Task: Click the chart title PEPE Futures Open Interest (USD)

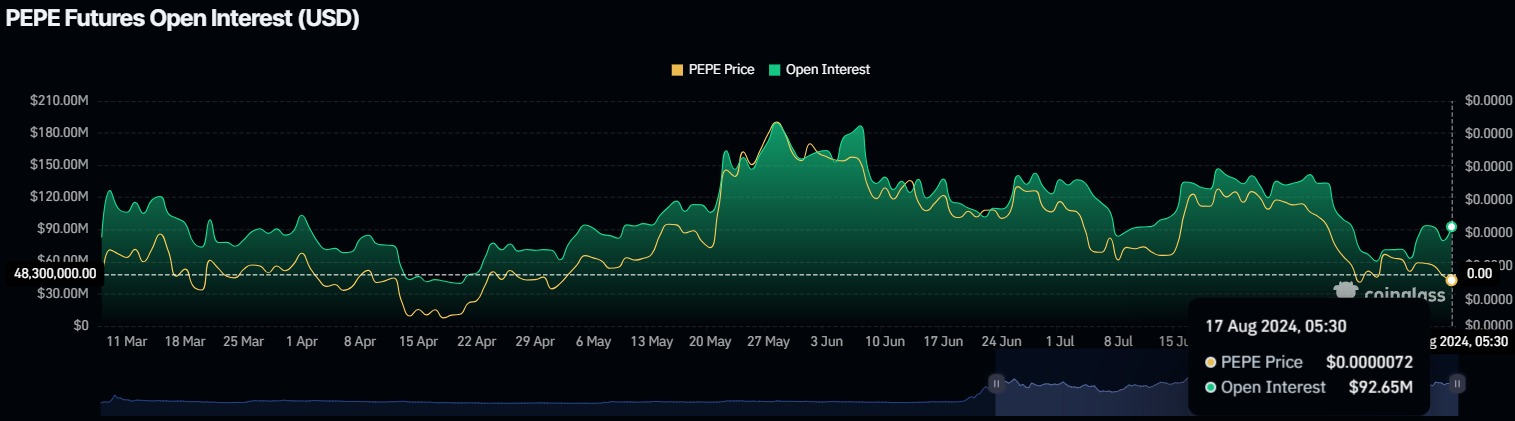Action: pyautogui.click(x=182, y=20)
